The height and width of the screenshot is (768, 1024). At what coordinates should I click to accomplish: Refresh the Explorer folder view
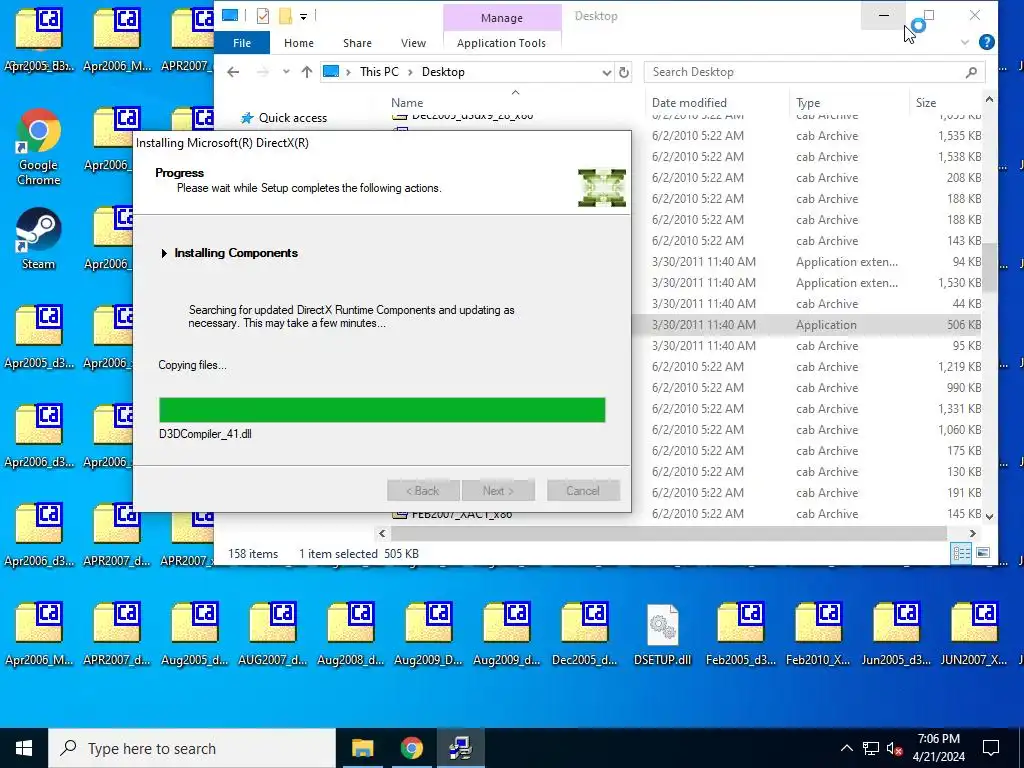[x=624, y=72]
